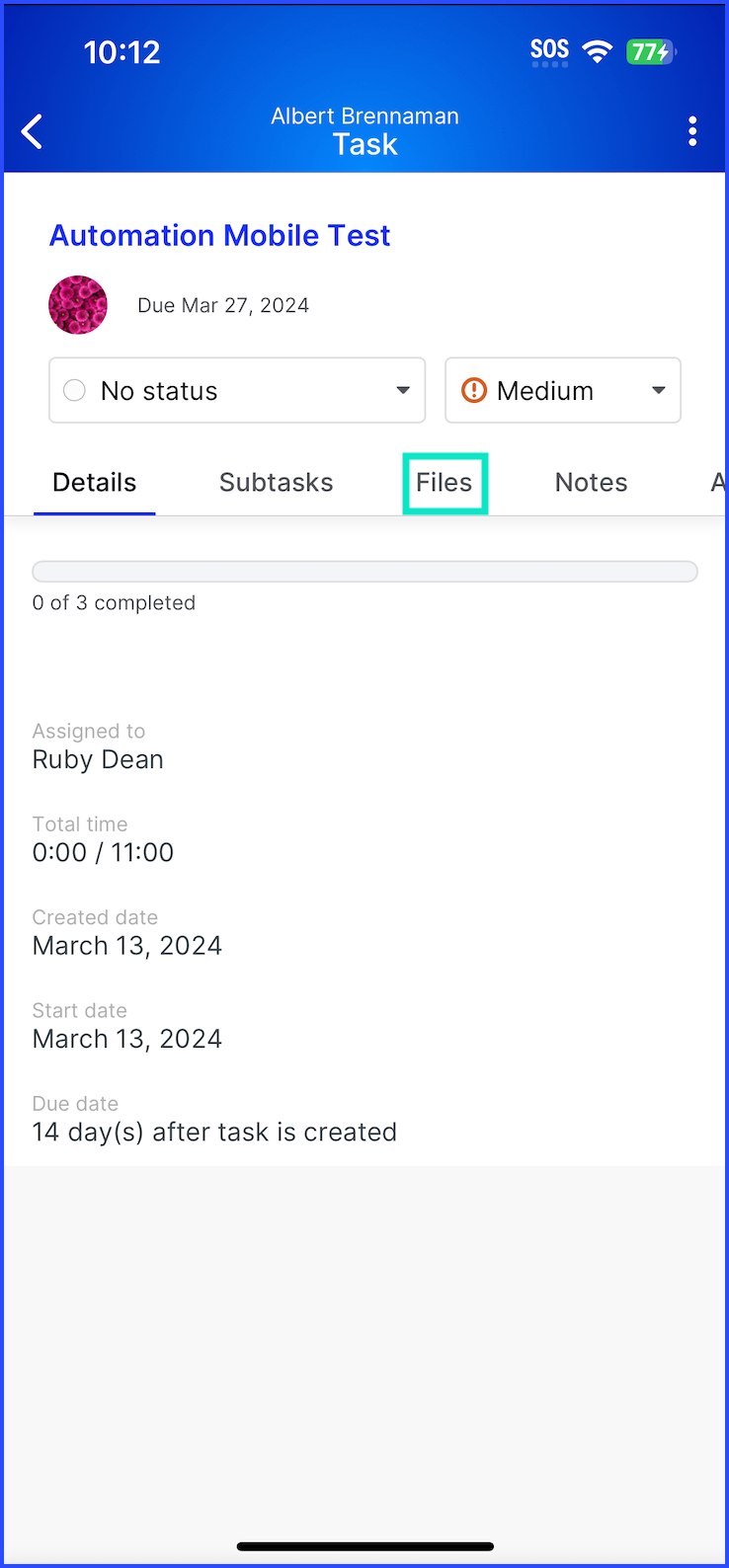Screen dimensions: 729x1568
Task: Tap the SOS status indicator
Action: [550, 51]
